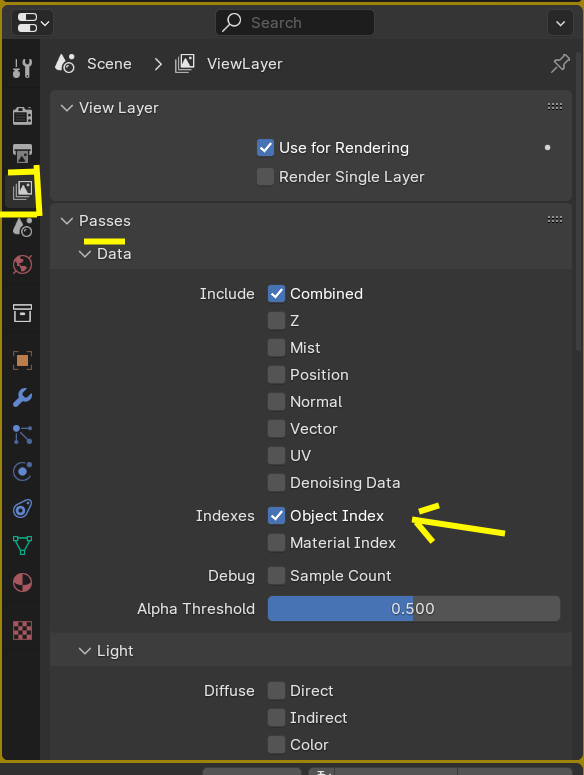Screen dimensions: 584x775
Task: Click the ViewLayer breadcrumb icon
Action: pos(185,64)
